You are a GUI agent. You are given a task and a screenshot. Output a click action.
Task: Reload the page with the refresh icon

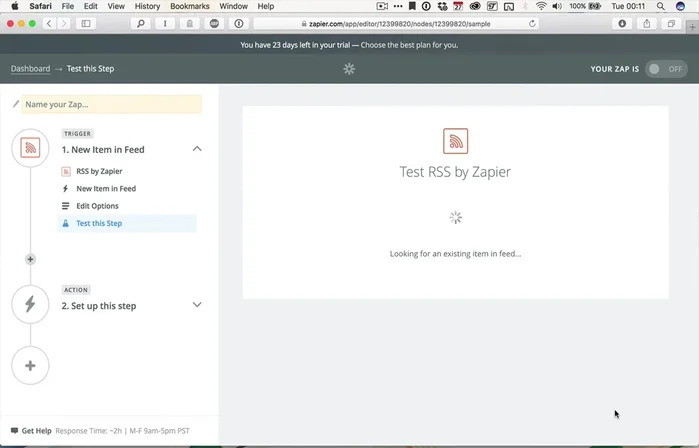tap(532, 23)
